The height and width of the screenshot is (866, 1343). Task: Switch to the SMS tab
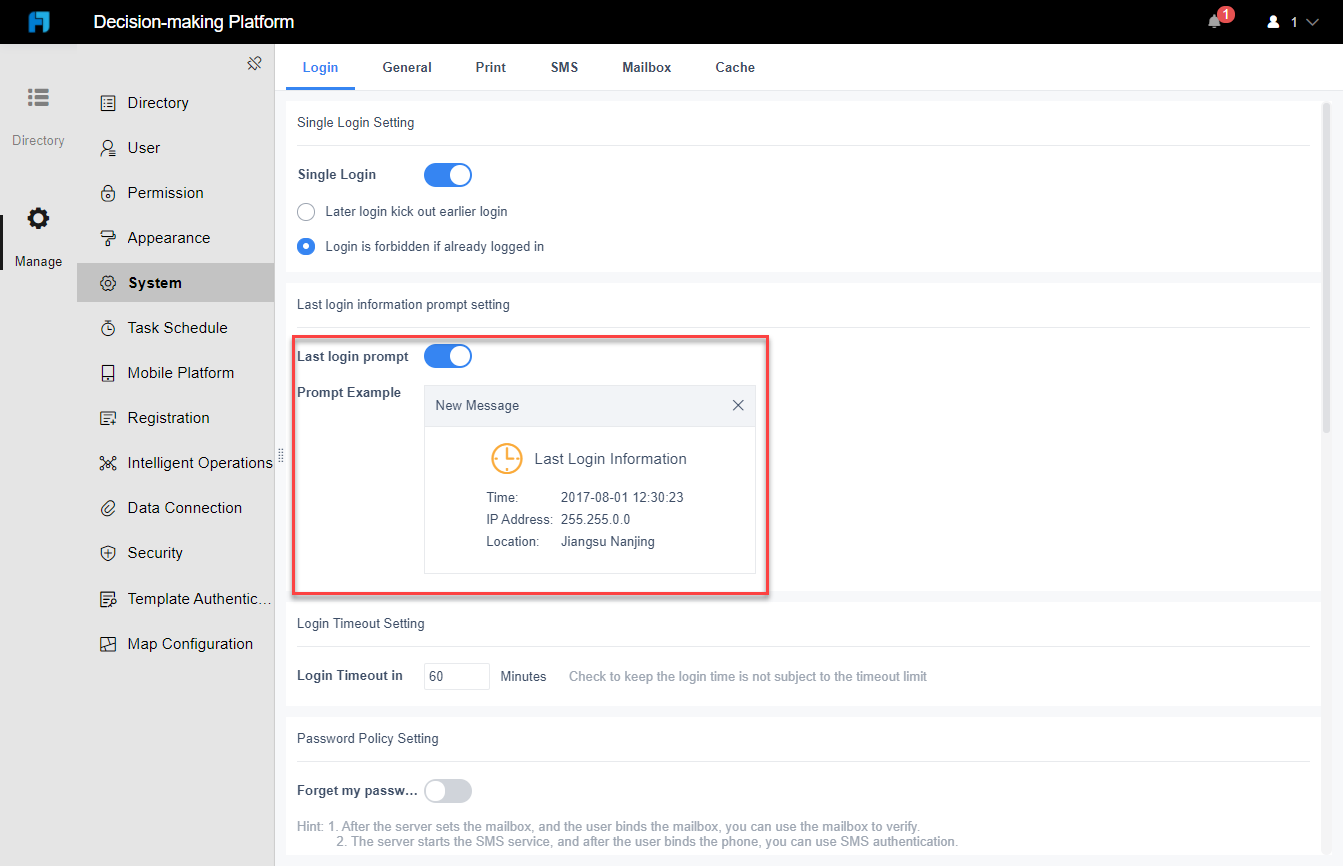[x=564, y=67]
